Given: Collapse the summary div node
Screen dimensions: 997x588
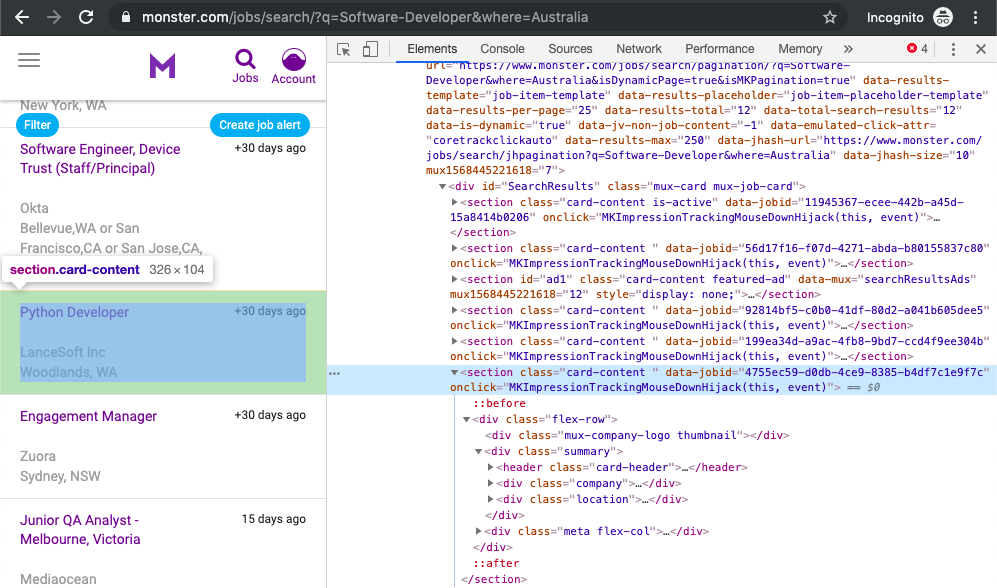Looking at the screenshot, I should coord(478,451).
